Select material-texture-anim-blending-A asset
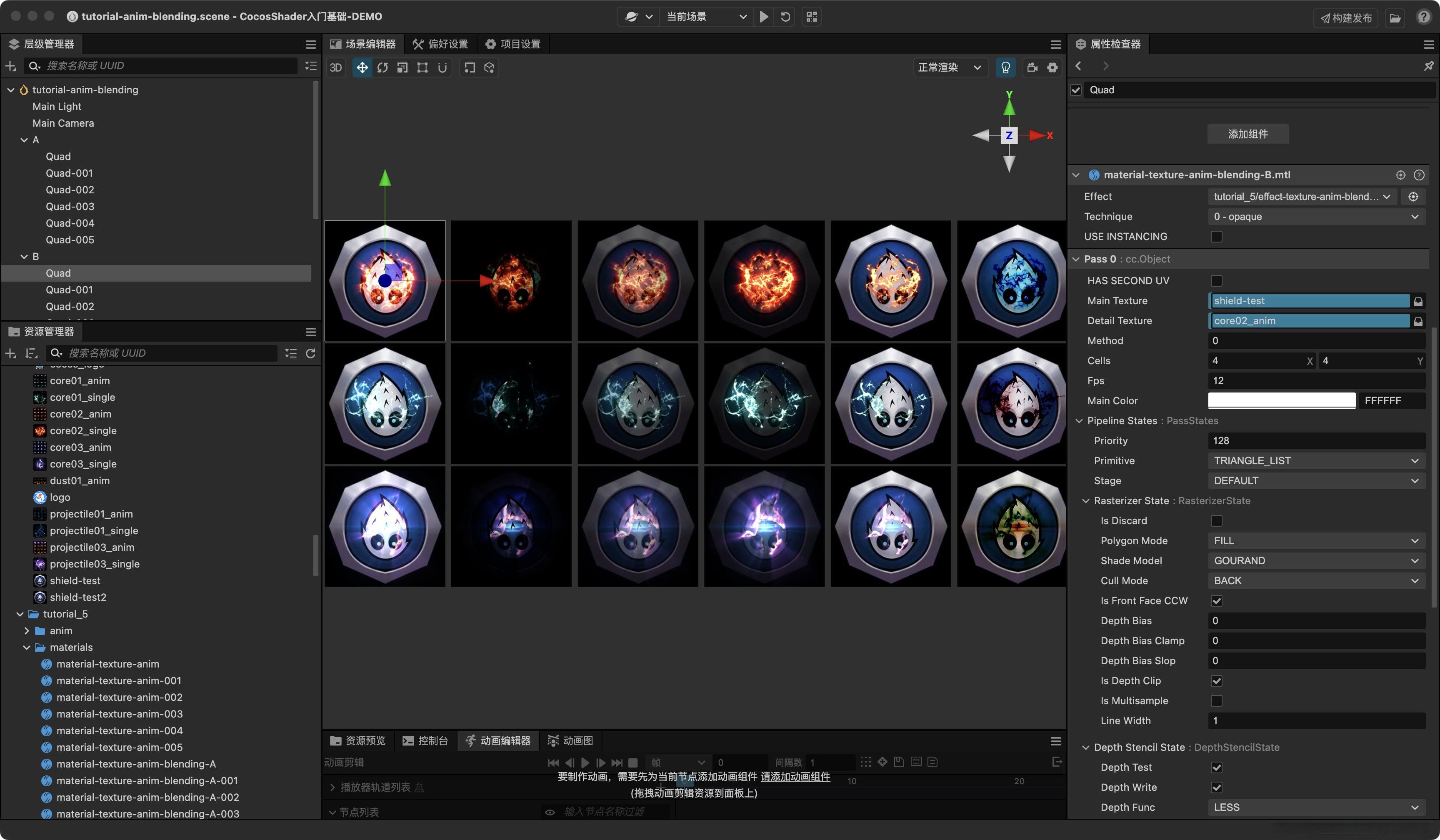 (136, 764)
